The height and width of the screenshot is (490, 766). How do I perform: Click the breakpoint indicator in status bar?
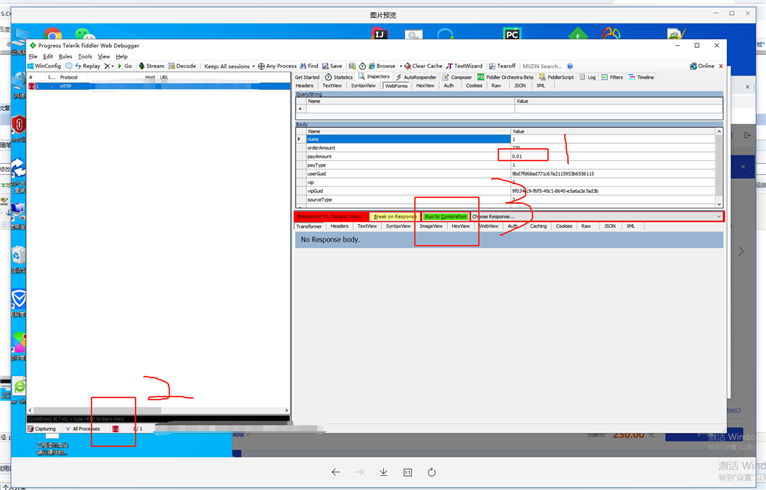115,428
